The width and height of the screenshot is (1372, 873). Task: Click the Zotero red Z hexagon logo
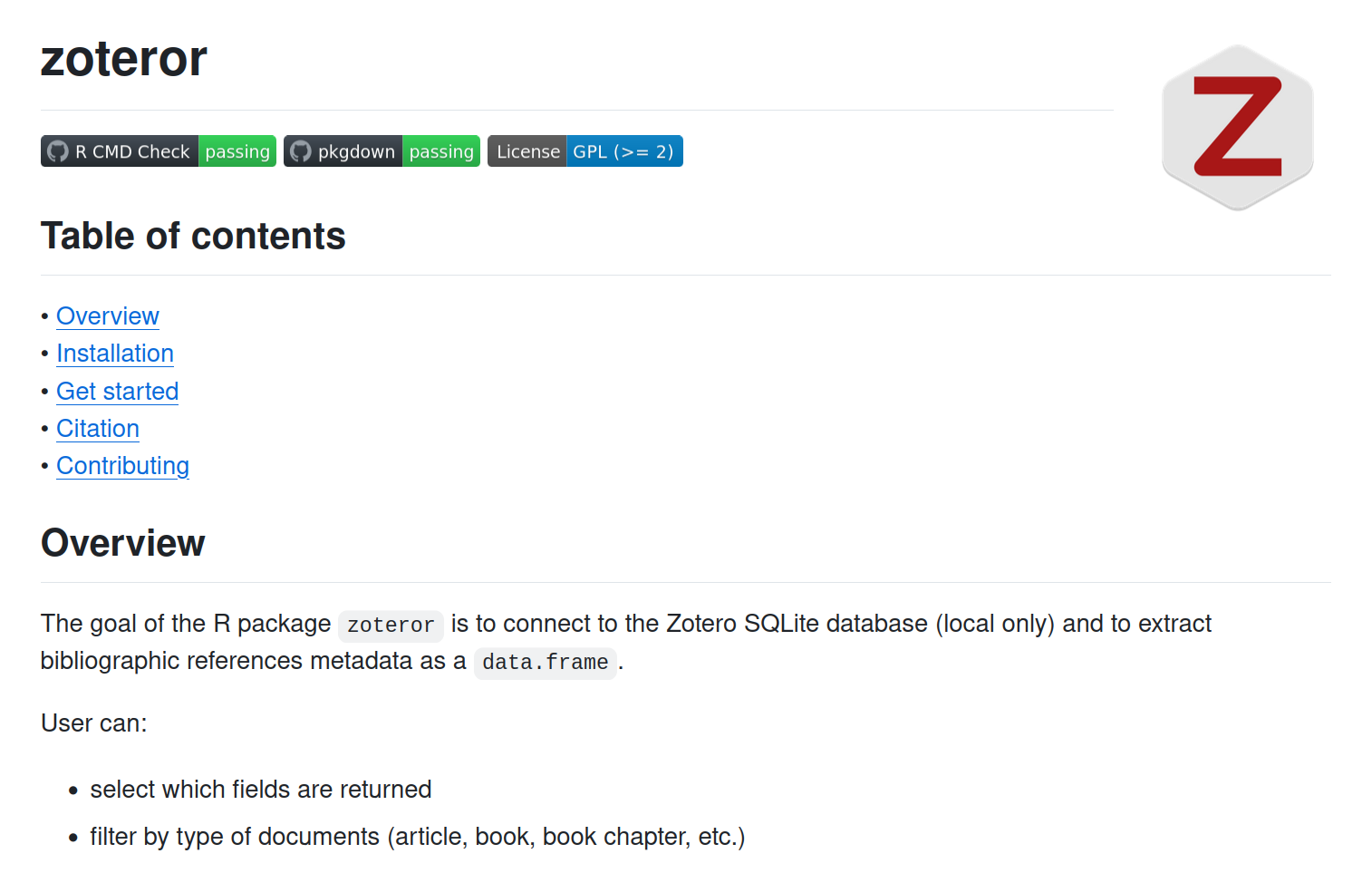1237,127
